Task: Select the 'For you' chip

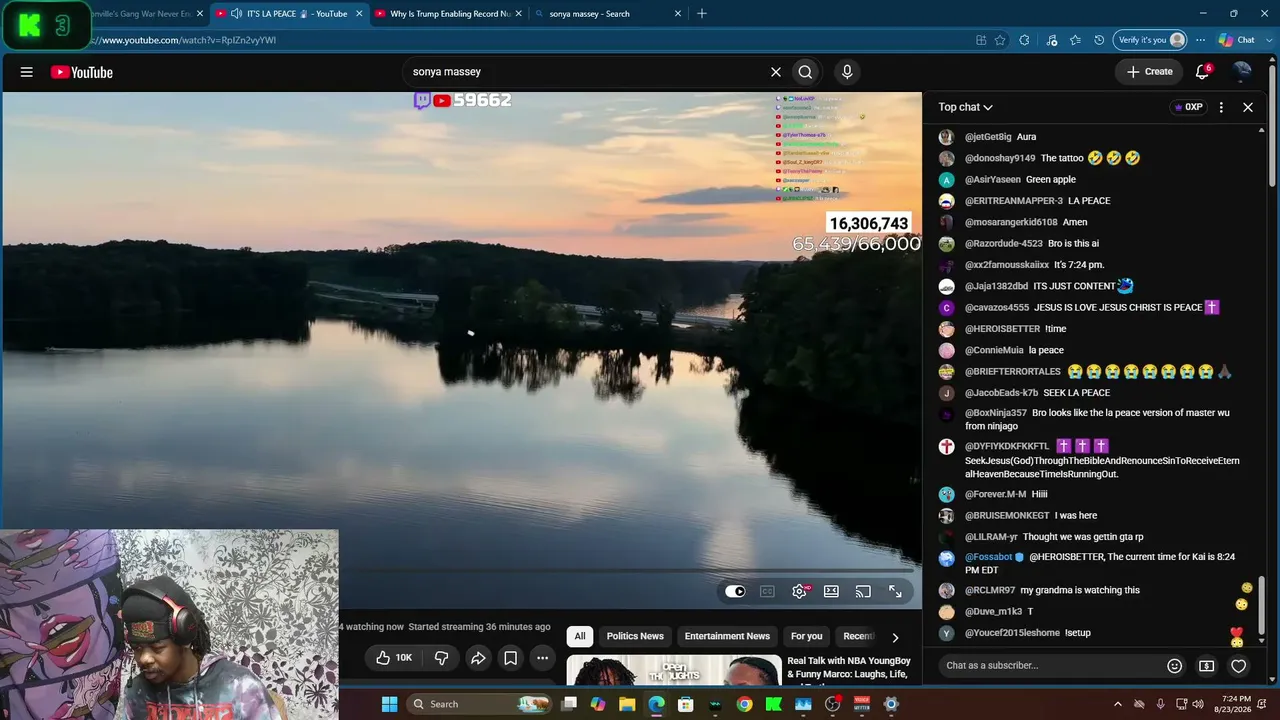Action: pyautogui.click(x=806, y=636)
